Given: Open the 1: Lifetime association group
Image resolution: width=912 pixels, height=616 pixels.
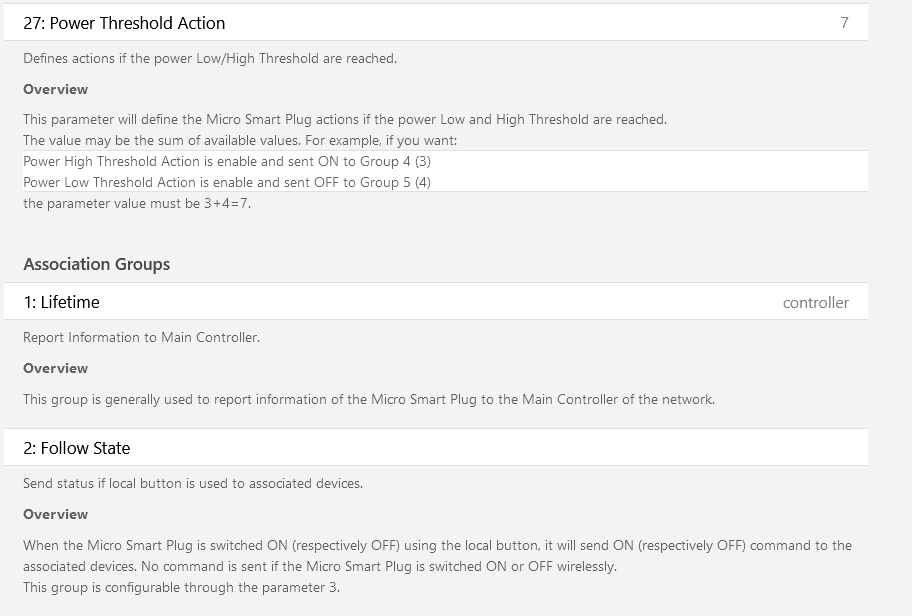Looking at the screenshot, I should (436, 301).
